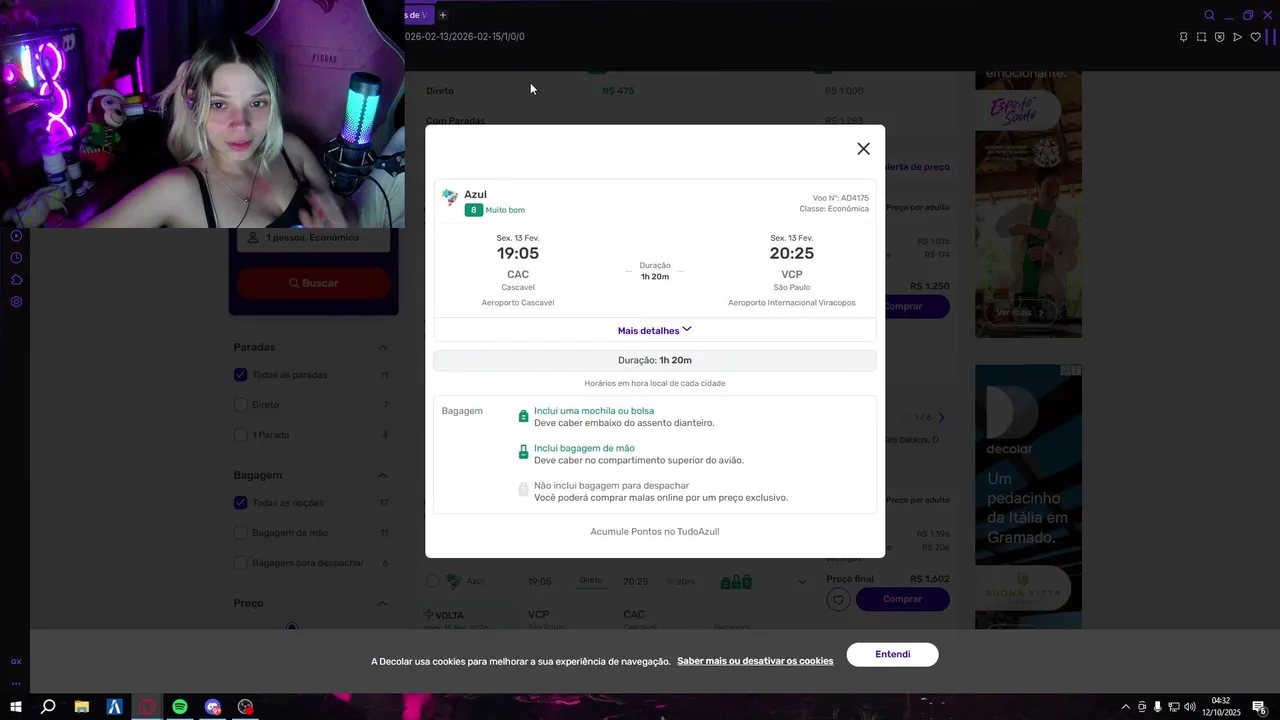Open the three-dots sidebar menu

coord(16,684)
